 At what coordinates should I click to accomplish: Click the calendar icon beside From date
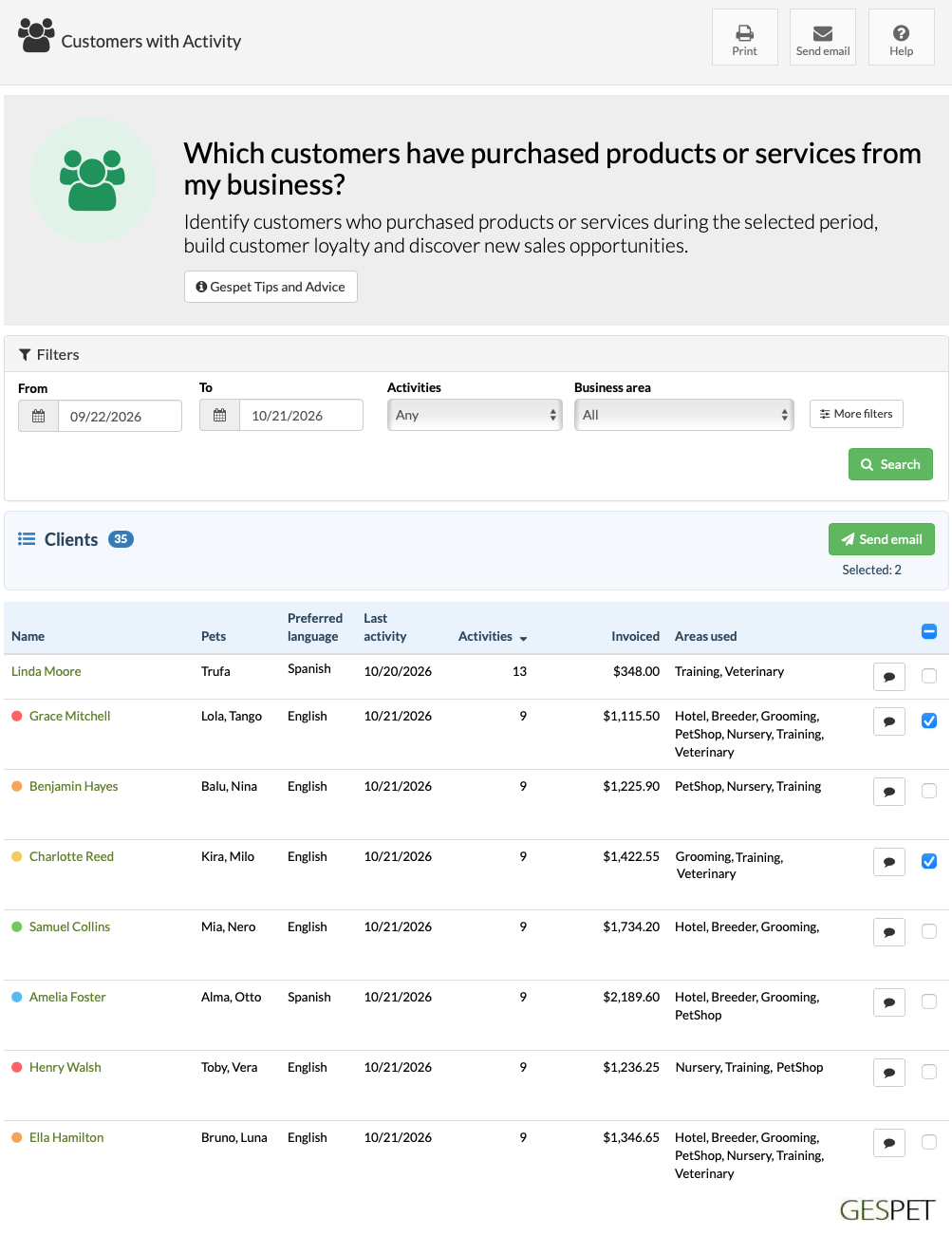tap(39, 416)
